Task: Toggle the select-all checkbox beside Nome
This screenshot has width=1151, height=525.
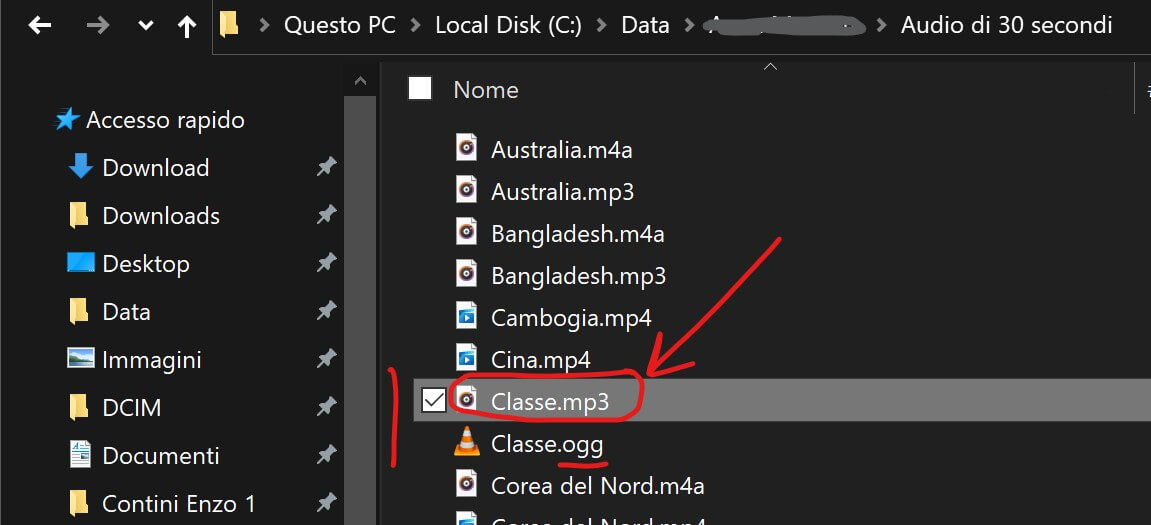Action: 420,89
